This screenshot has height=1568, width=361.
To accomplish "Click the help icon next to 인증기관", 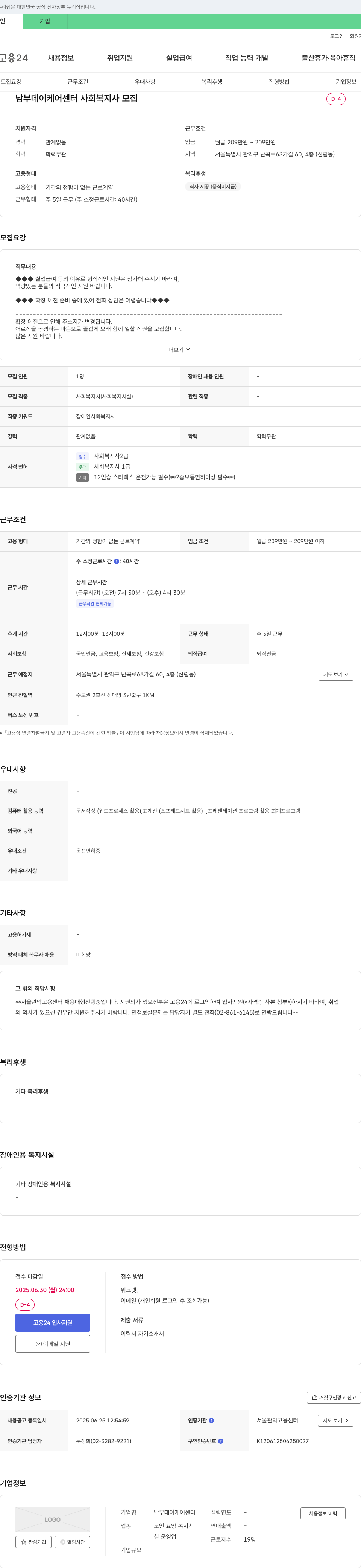I will (x=211, y=1420).
